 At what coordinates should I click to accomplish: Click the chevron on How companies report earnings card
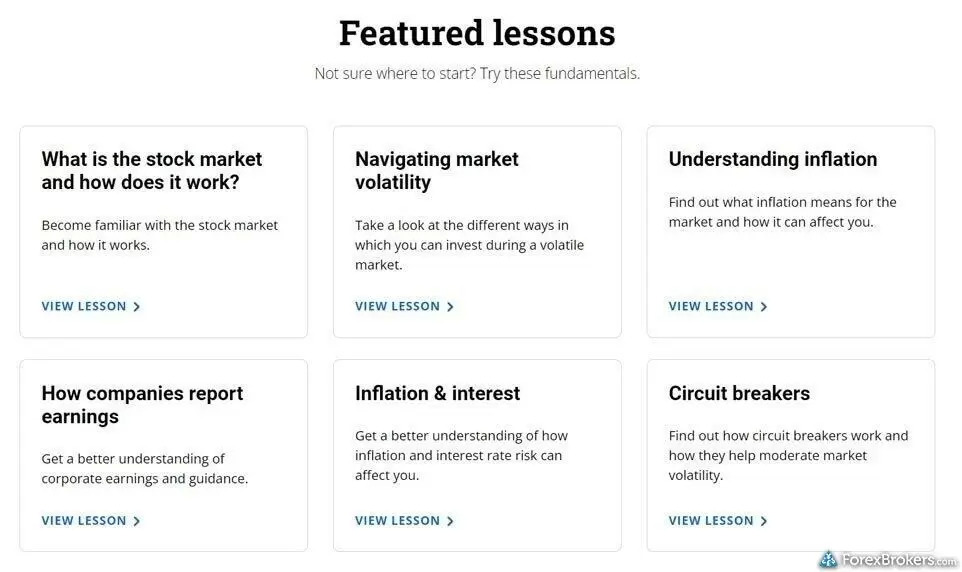tap(136, 520)
